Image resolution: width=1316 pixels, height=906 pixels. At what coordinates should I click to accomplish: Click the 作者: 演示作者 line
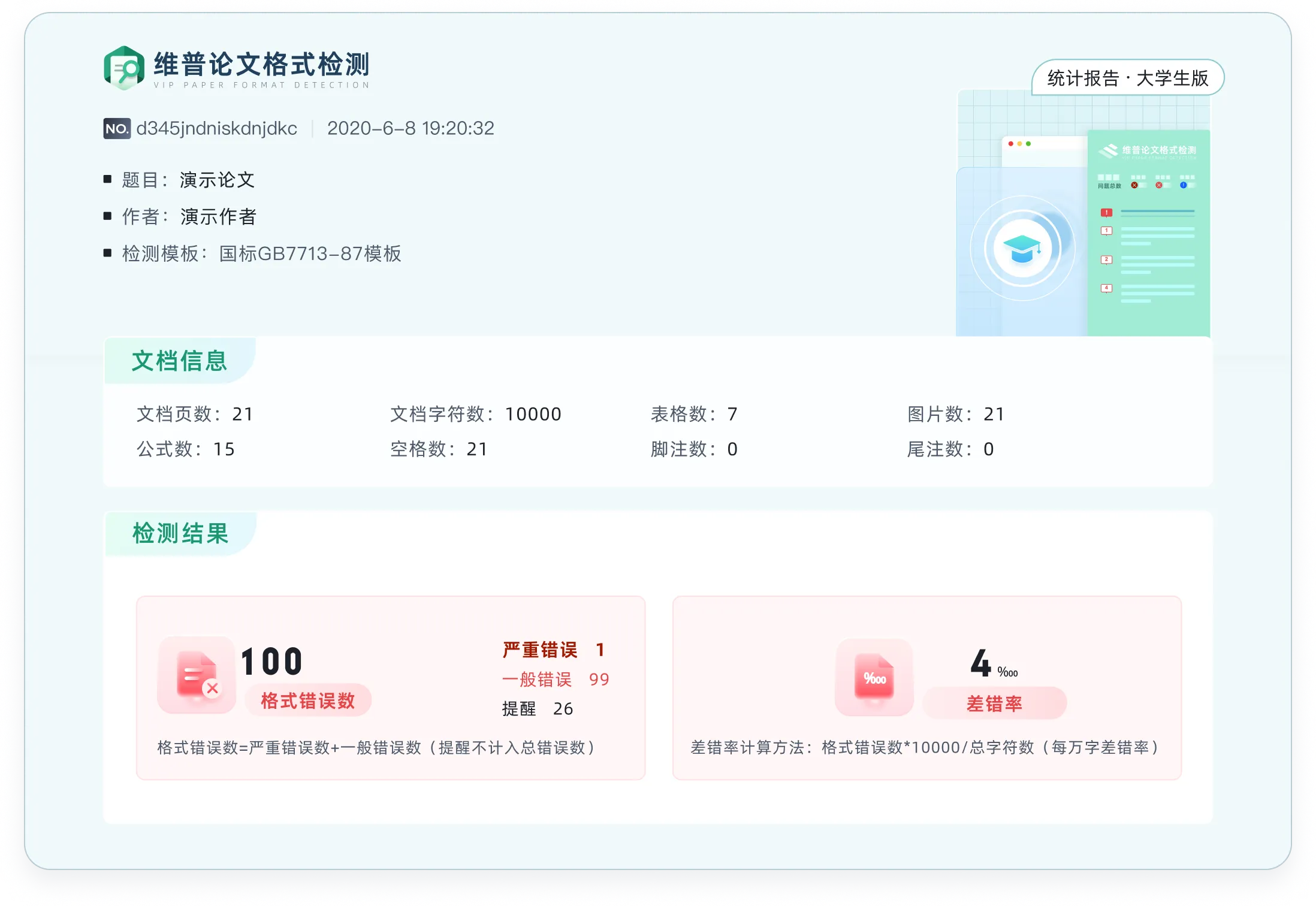coord(180,216)
